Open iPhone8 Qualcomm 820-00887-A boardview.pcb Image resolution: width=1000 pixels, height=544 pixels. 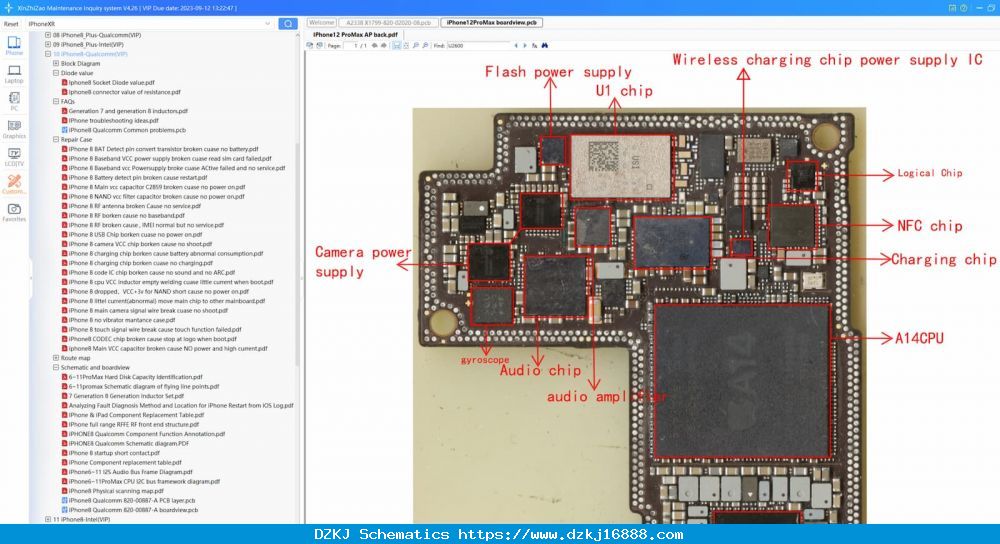coord(133,510)
